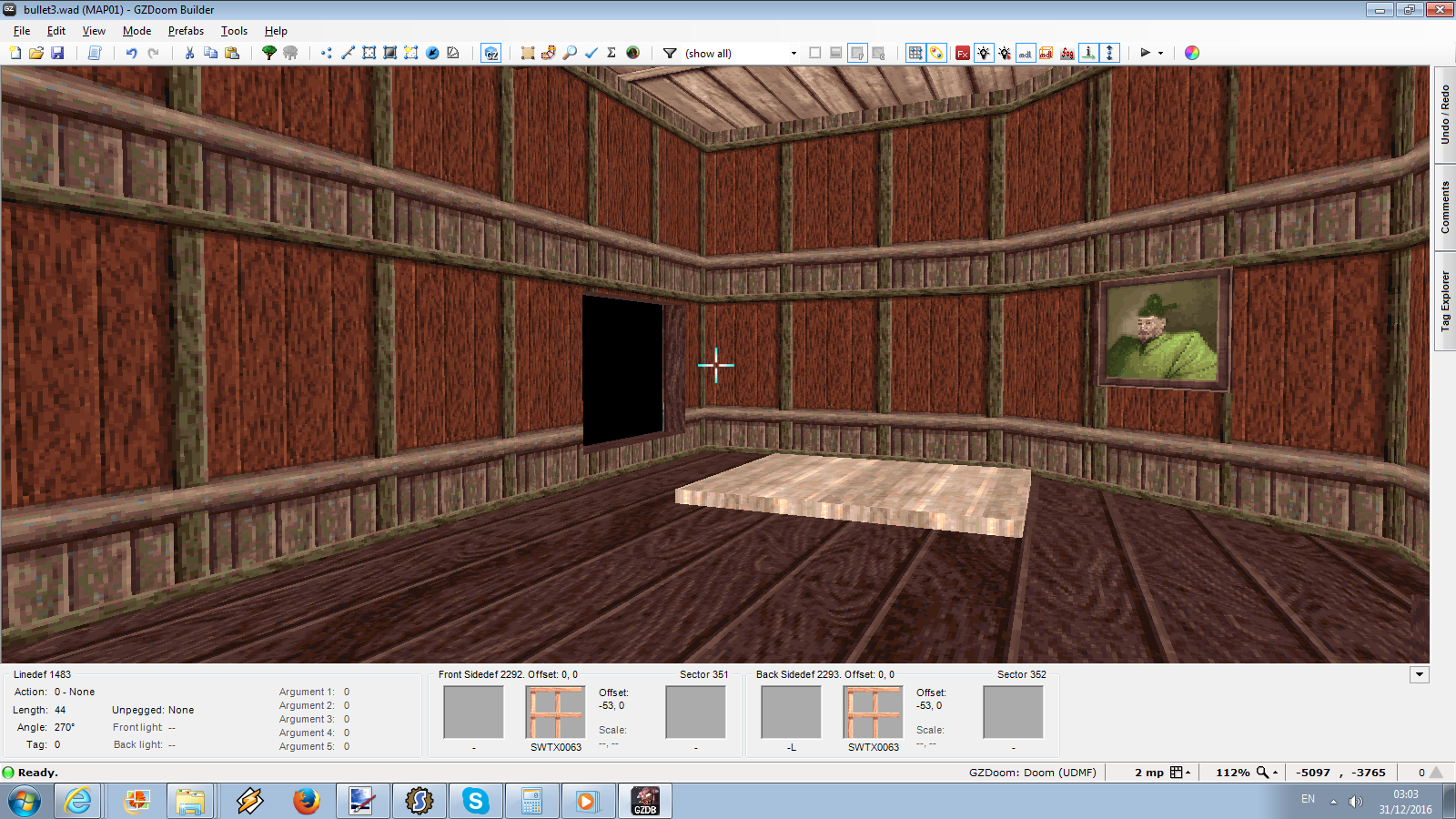Click front sidedef upper texture box

tap(473, 713)
